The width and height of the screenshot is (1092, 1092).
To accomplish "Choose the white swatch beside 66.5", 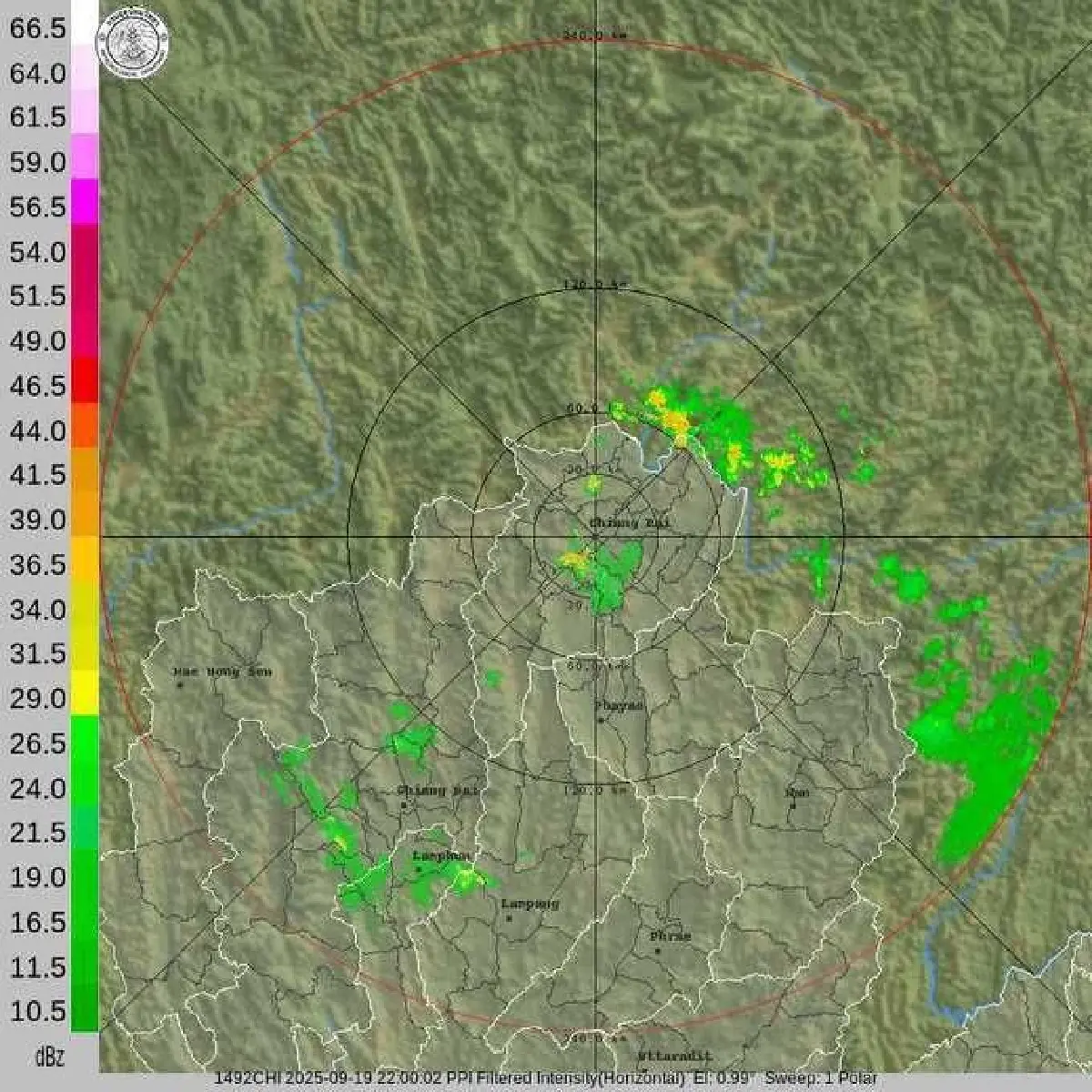I will point(85,24).
